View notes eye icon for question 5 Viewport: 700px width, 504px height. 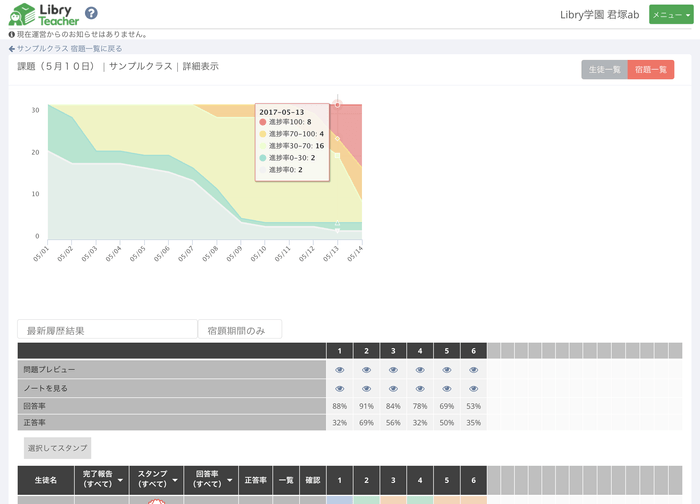coord(447,388)
